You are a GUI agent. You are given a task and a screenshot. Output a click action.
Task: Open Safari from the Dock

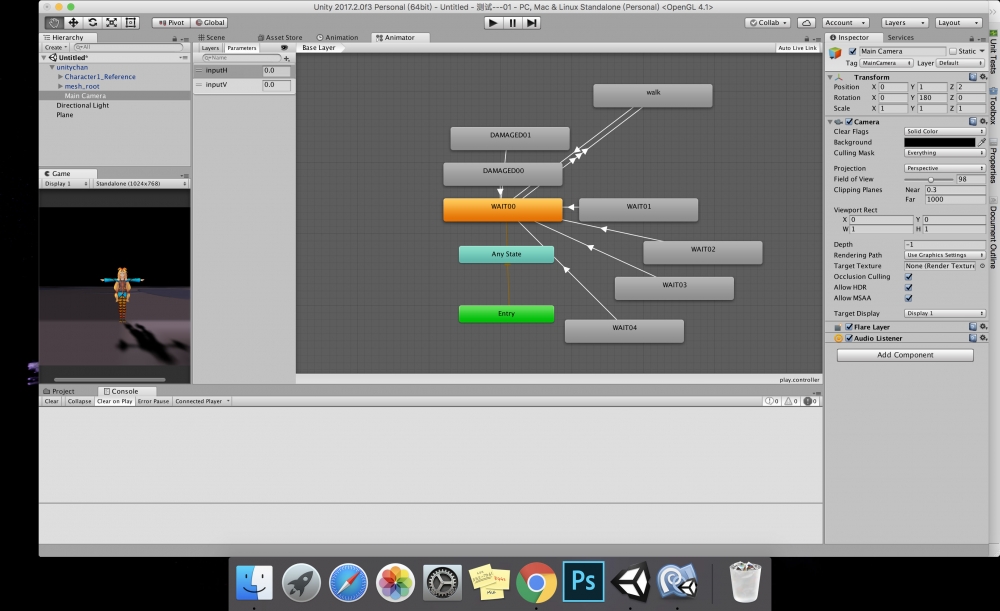[348, 582]
